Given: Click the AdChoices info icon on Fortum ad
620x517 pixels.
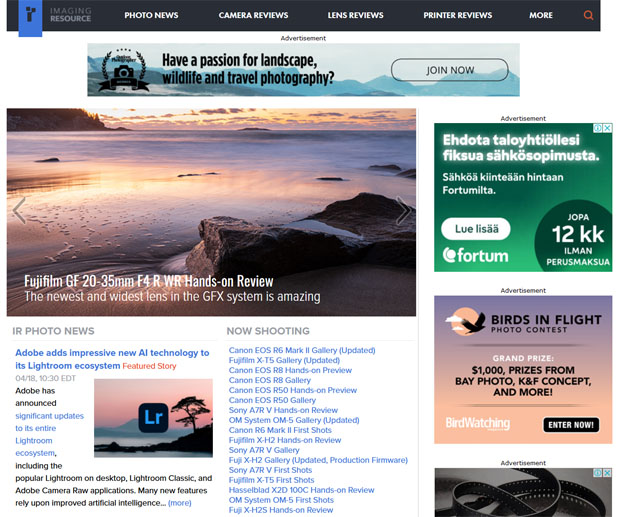Looking at the screenshot, I should pos(598,128).
